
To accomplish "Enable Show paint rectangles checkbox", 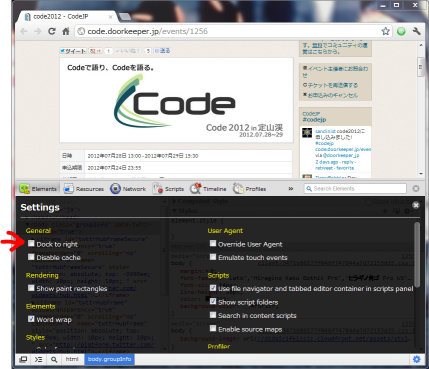I will click(31, 288).
